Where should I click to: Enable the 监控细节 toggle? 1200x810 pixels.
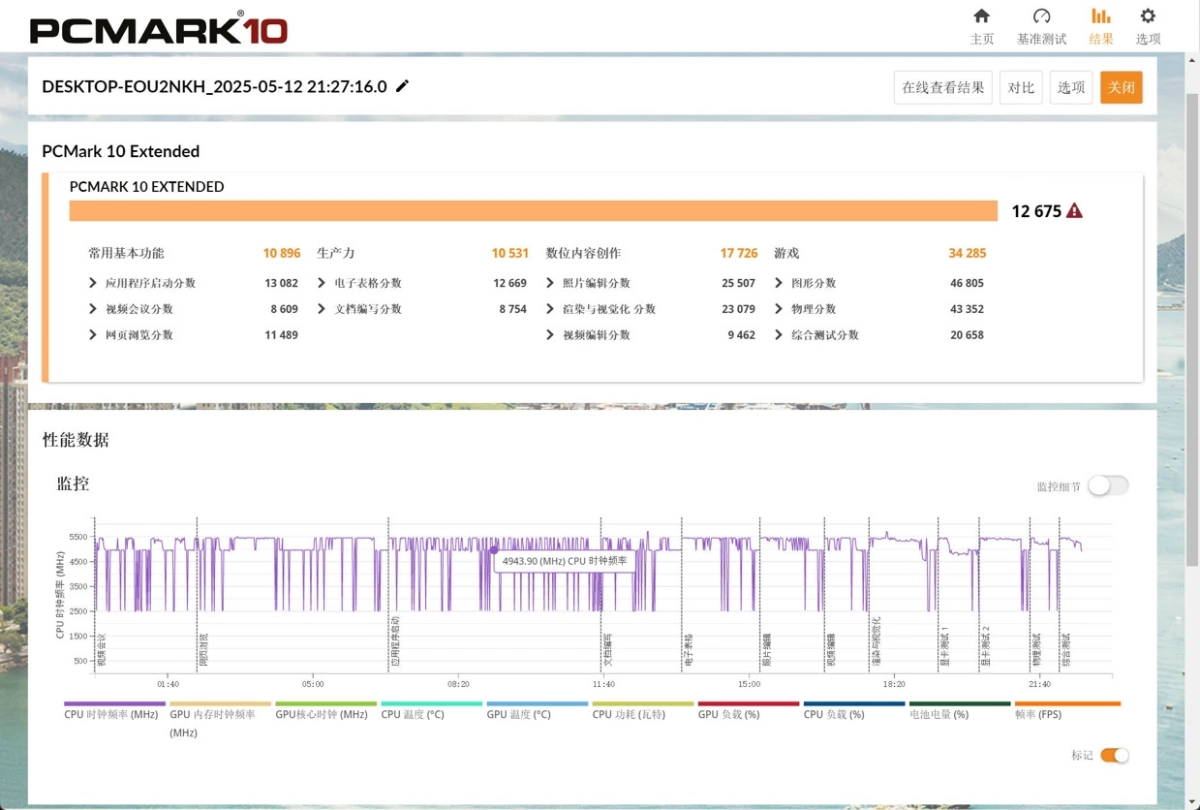coord(1108,486)
